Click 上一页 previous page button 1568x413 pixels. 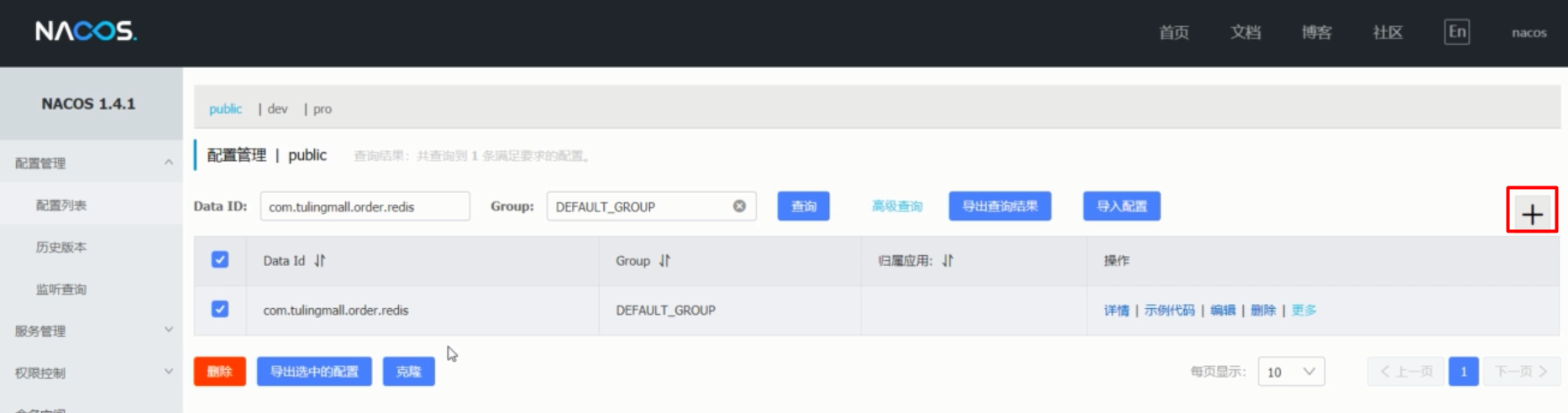(1406, 372)
